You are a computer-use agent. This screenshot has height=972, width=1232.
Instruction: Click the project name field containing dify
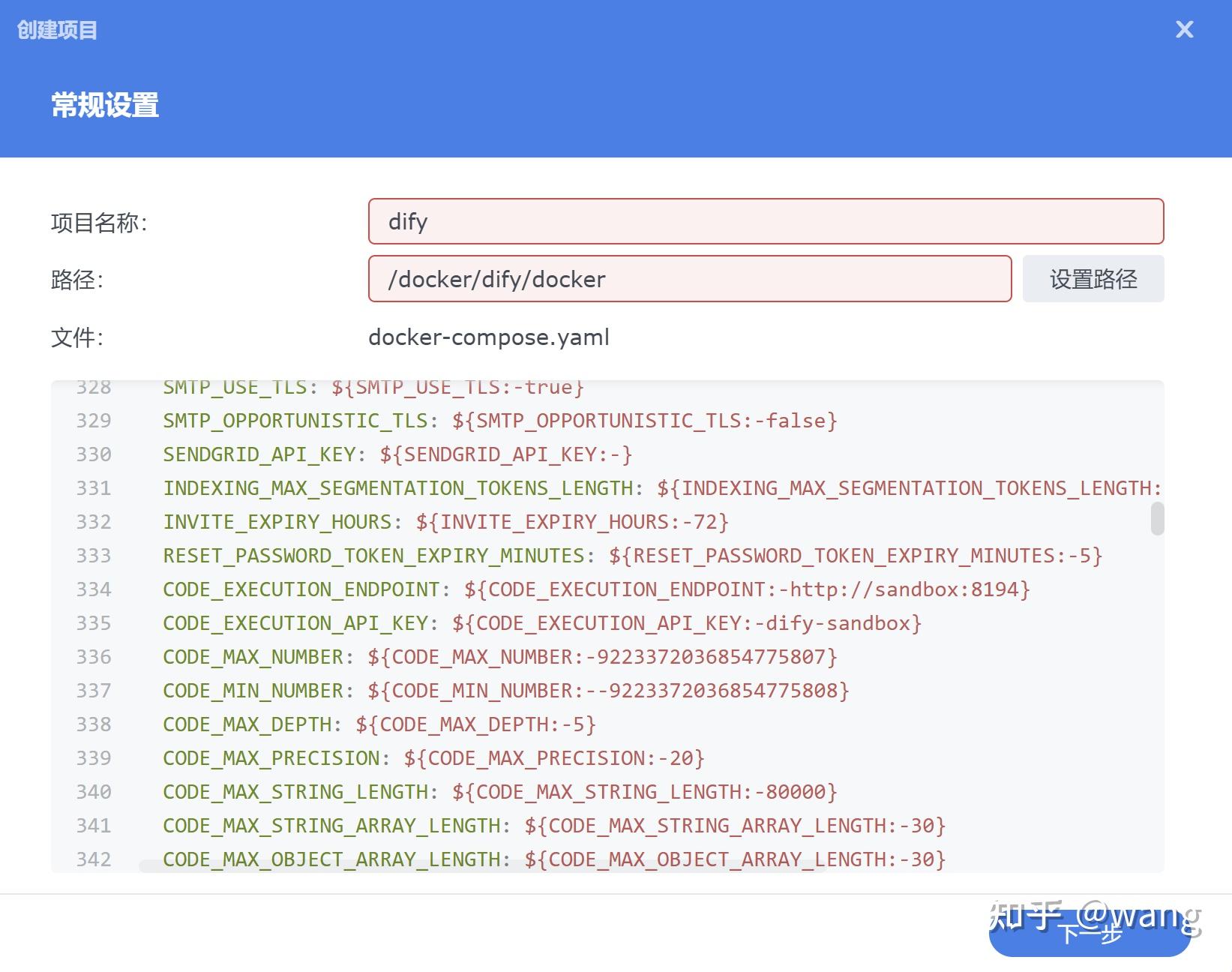765,221
